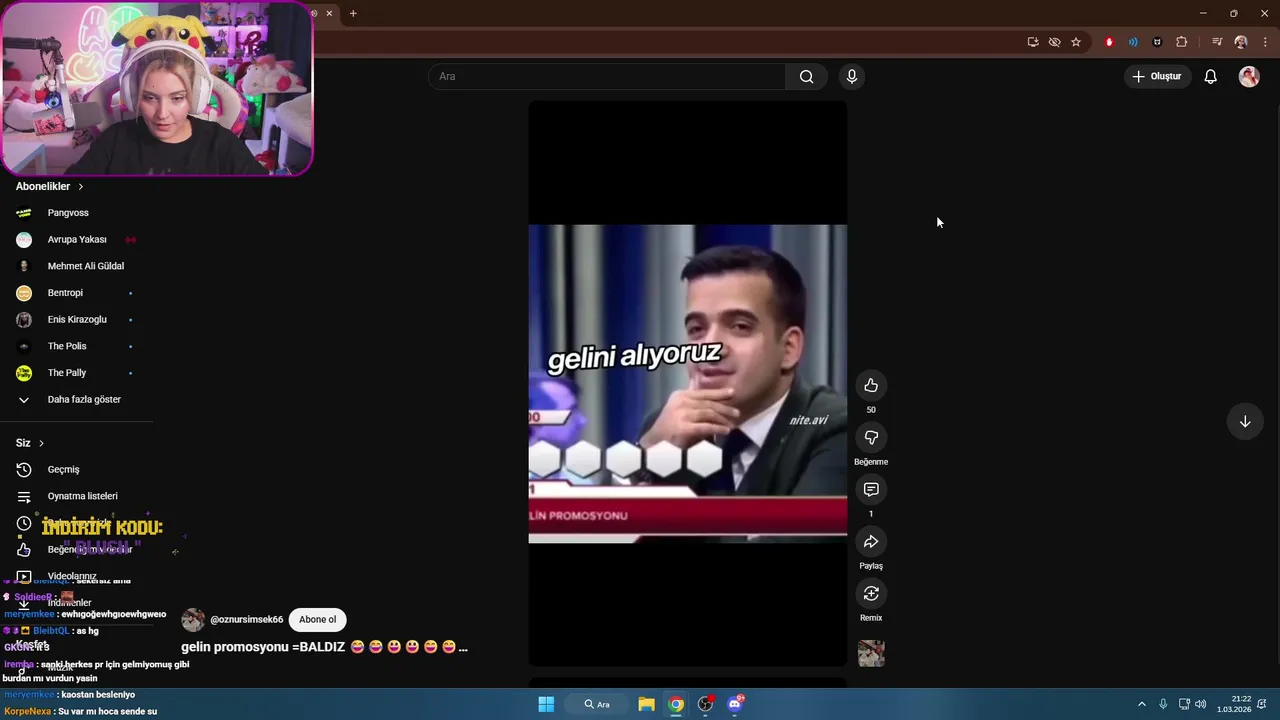1280x720 pixels.
Task: Open the black cat-face extension
Action: coord(1157,42)
